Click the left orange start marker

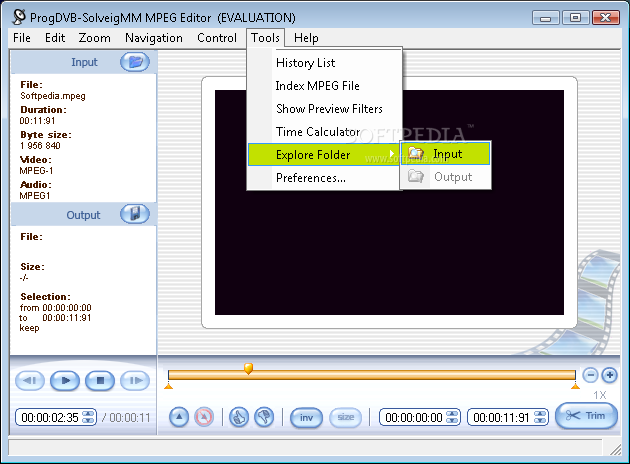coord(169,386)
